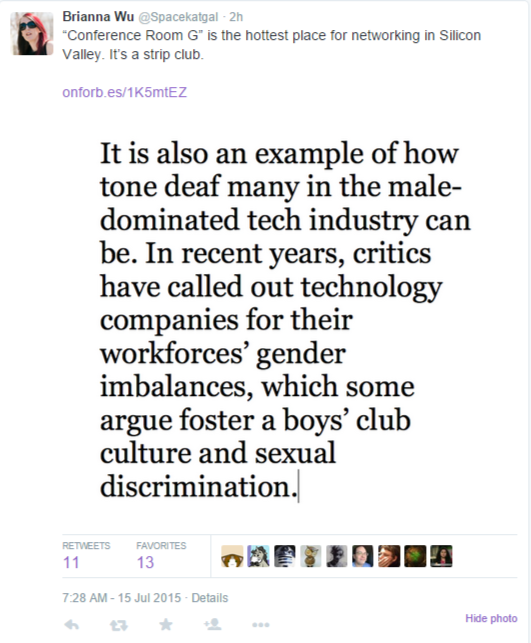
Task: Open tweet Details link
Action: [210, 597]
